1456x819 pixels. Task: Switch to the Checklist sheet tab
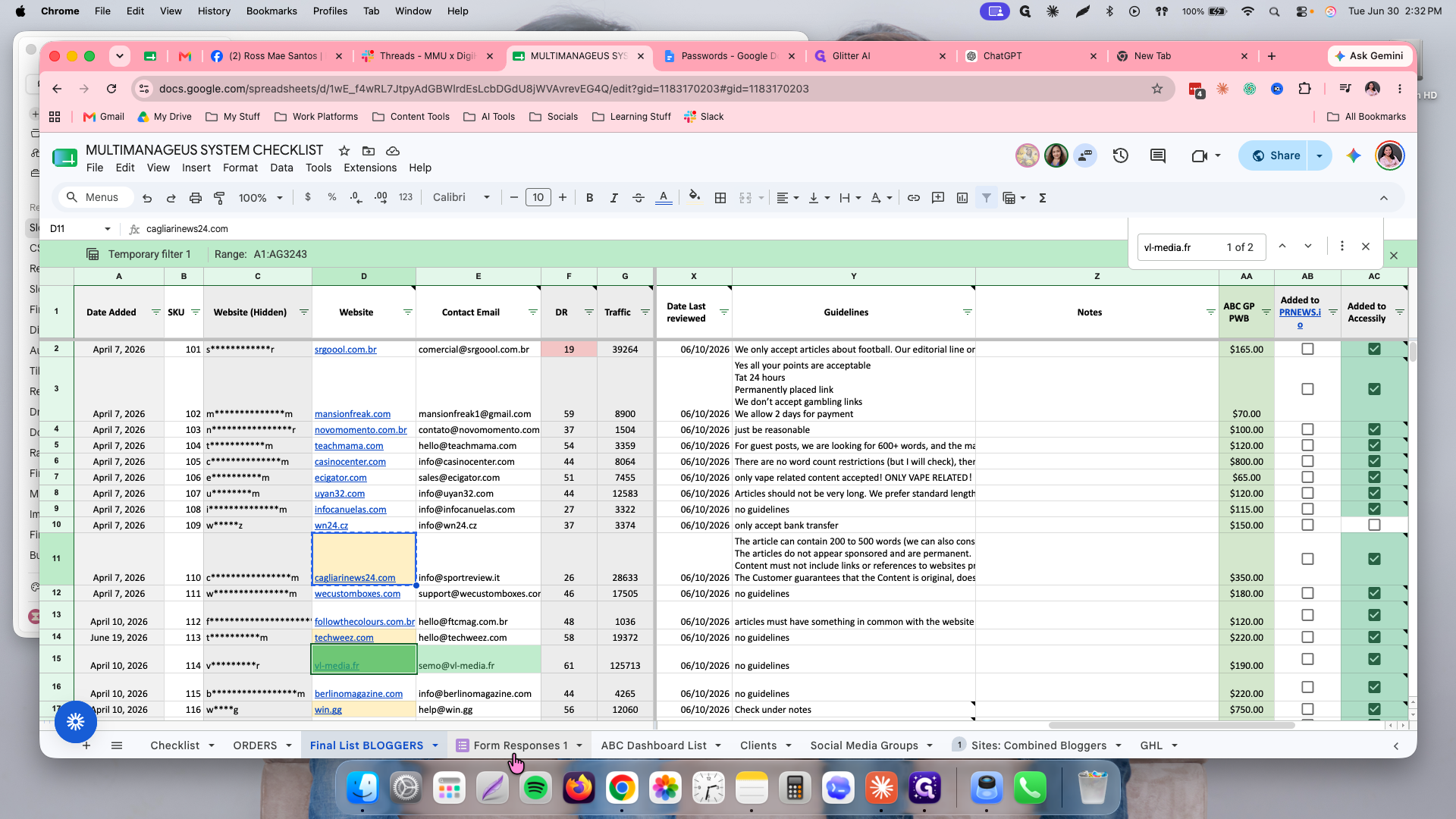click(x=174, y=745)
